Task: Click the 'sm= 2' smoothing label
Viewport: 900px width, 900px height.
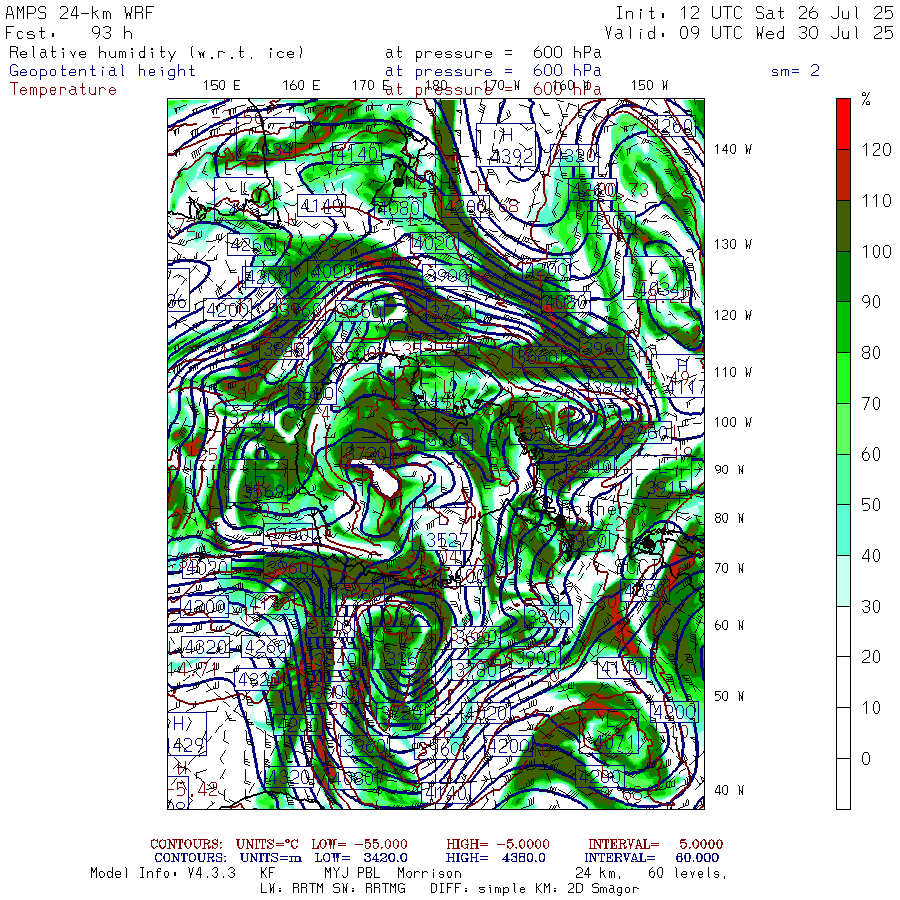Action: click(x=796, y=71)
